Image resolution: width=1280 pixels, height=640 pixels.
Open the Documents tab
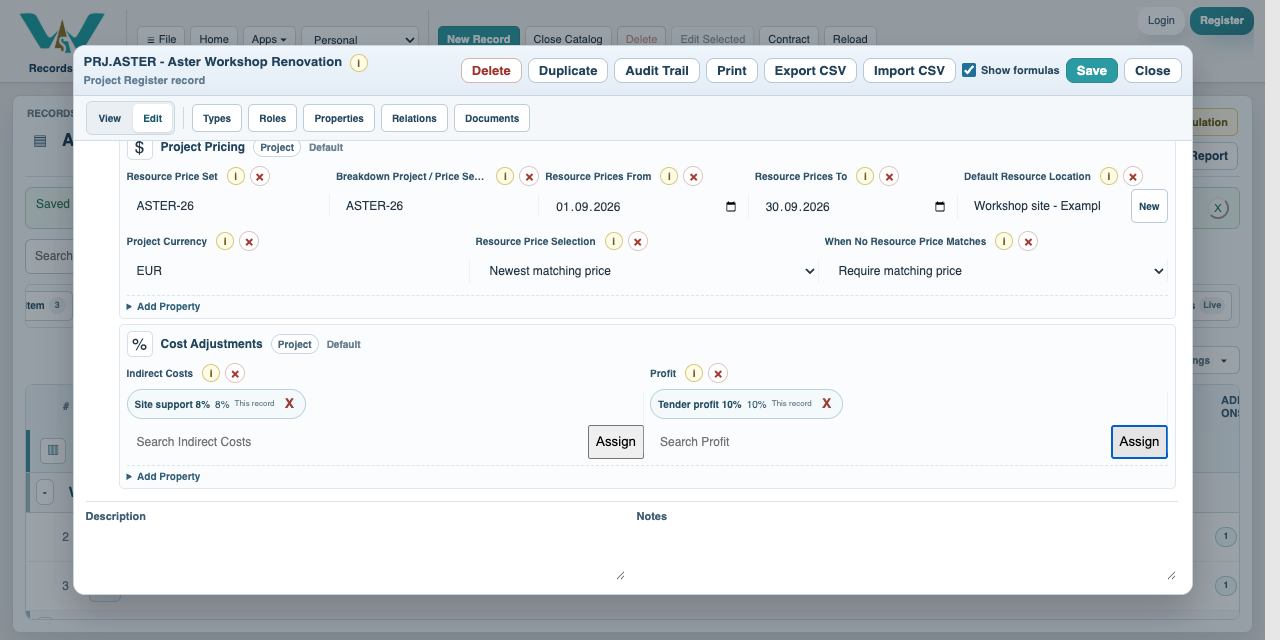point(492,118)
